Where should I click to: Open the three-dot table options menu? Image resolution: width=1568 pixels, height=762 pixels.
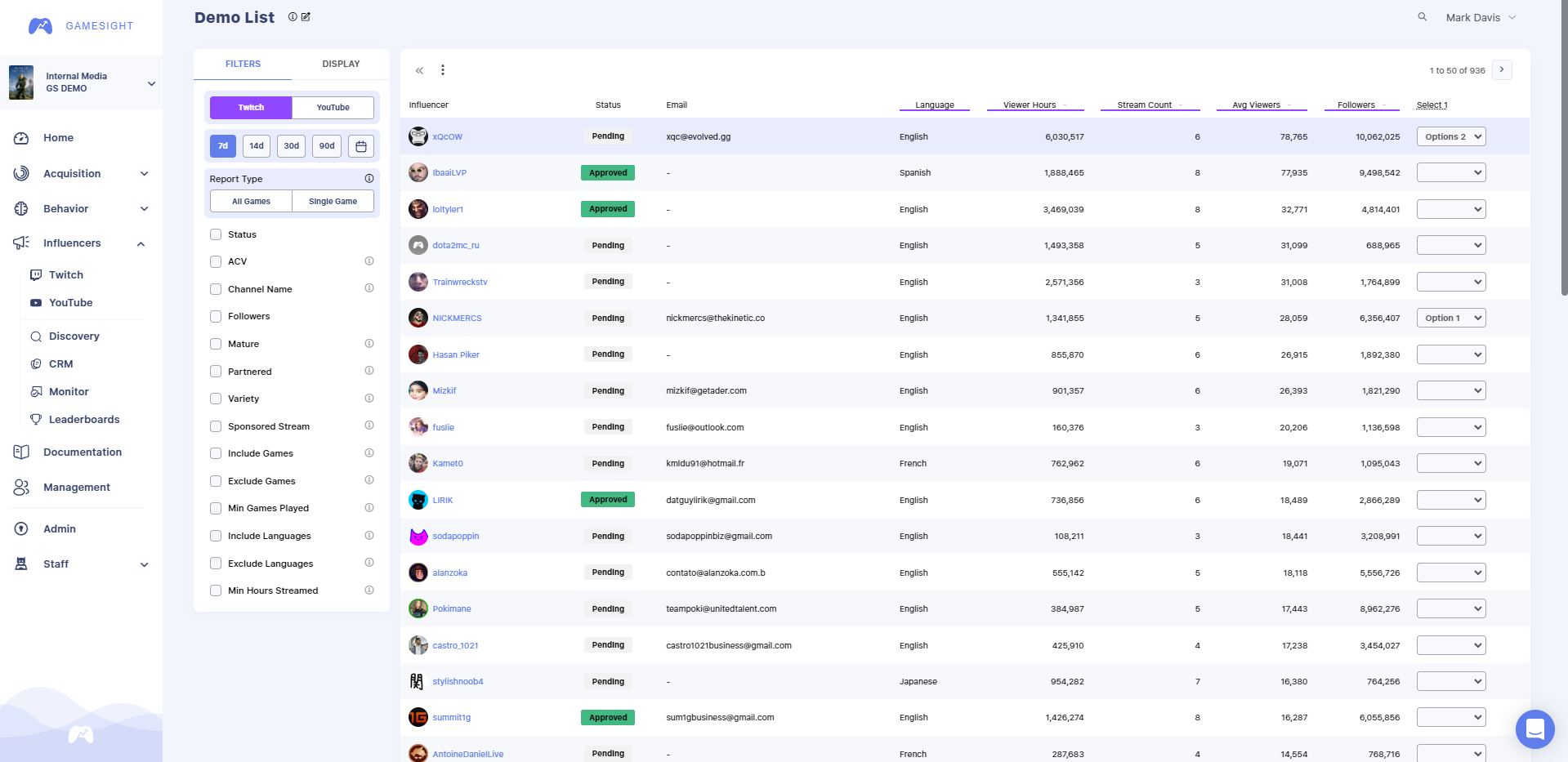(443, 70)
